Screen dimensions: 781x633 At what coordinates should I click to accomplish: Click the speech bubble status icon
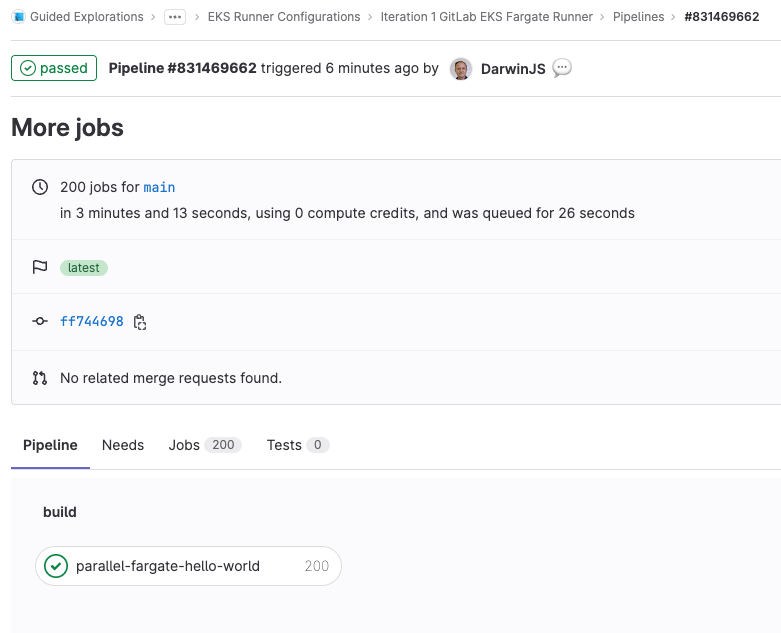[562, 68]
